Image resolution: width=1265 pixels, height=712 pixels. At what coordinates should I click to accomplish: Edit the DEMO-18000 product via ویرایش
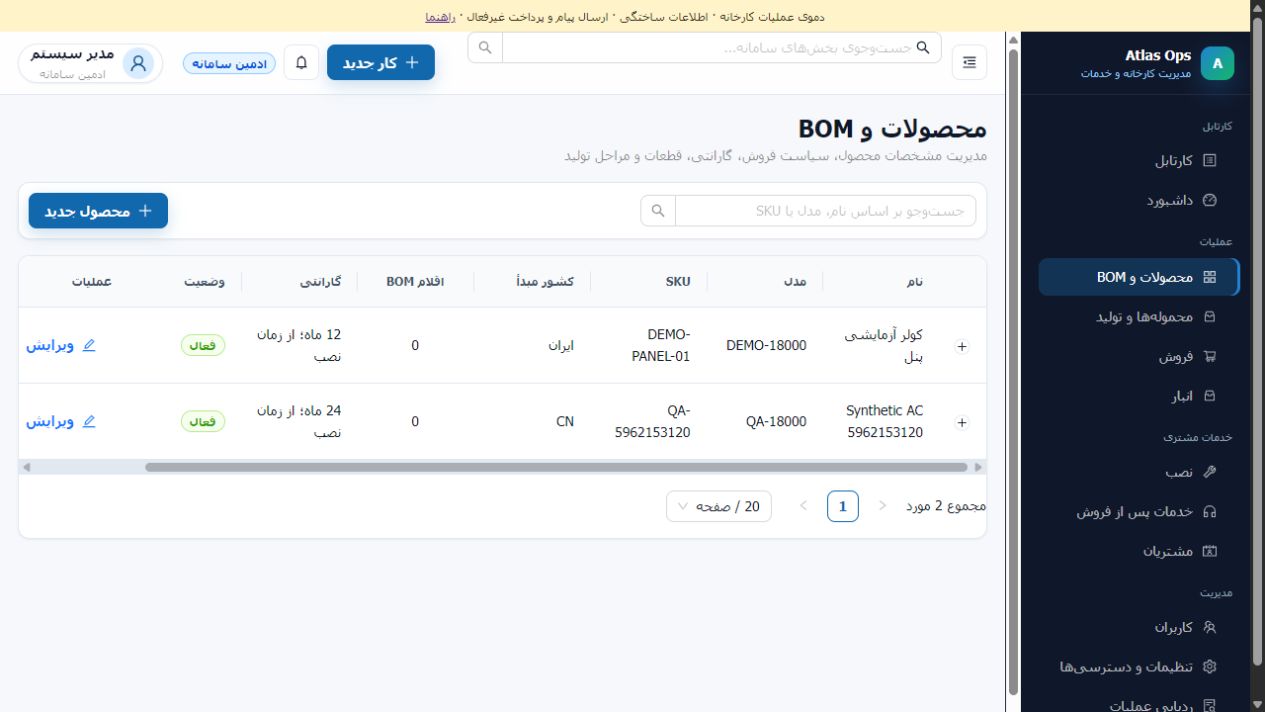[x=60, y=345]
